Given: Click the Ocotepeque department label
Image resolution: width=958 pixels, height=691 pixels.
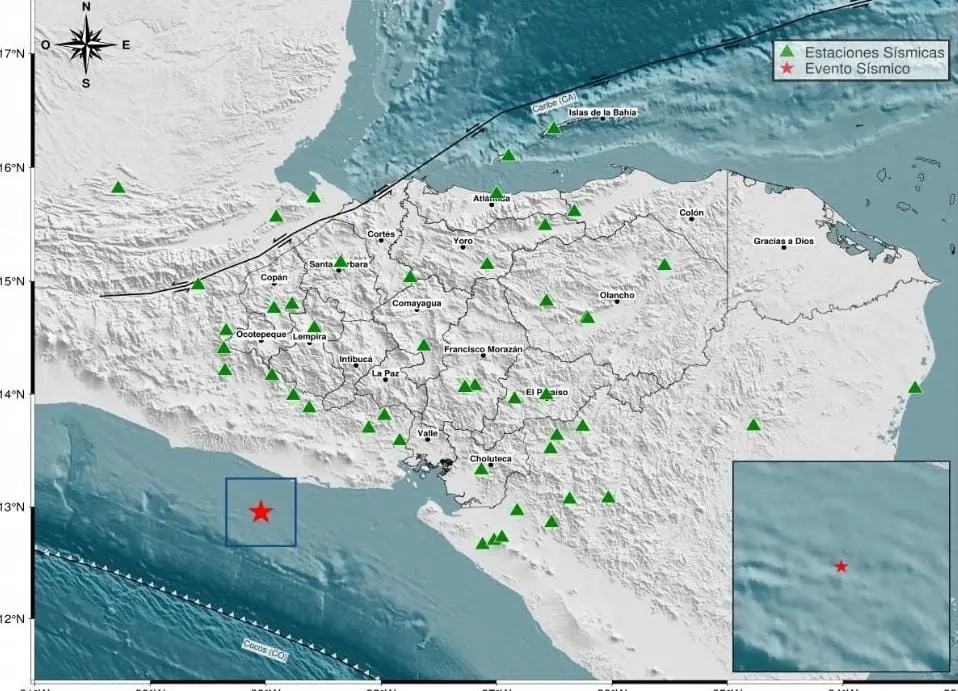Looking at the screenshot, I should 261,334.
